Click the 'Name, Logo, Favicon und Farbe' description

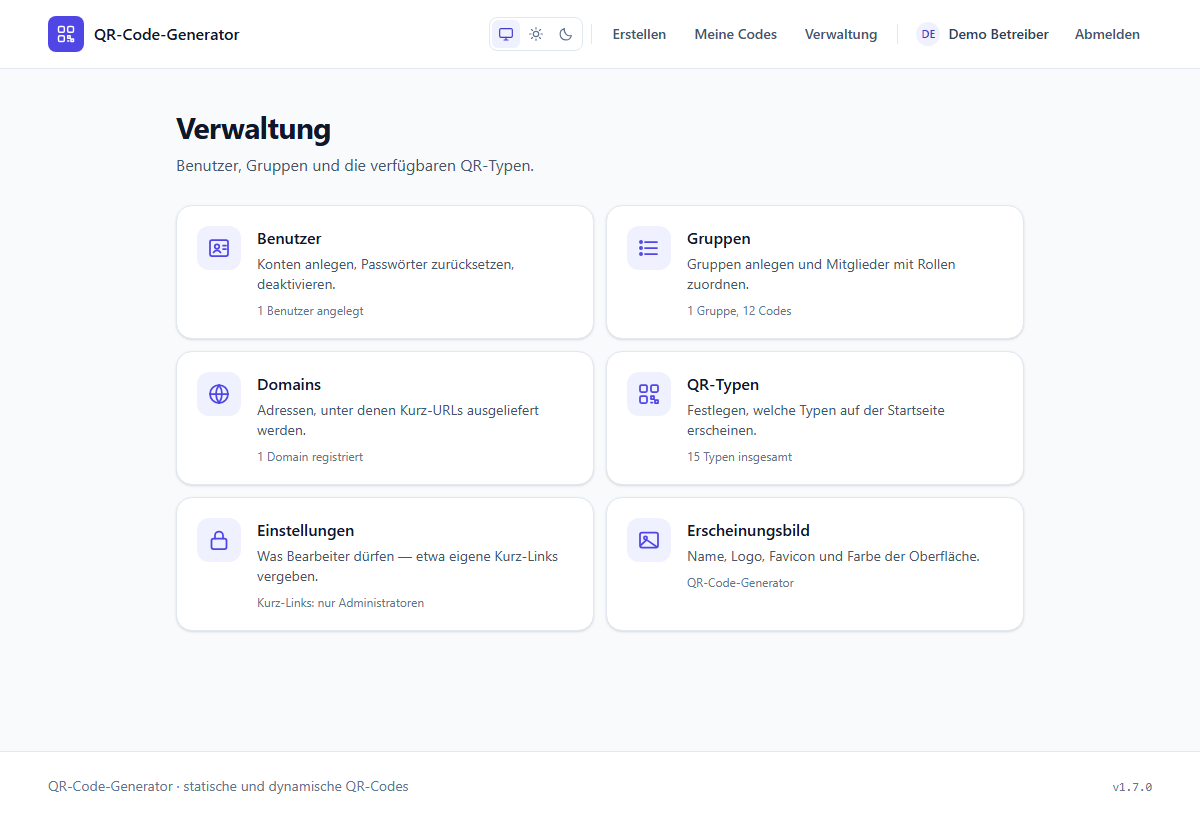click(833, 556)
